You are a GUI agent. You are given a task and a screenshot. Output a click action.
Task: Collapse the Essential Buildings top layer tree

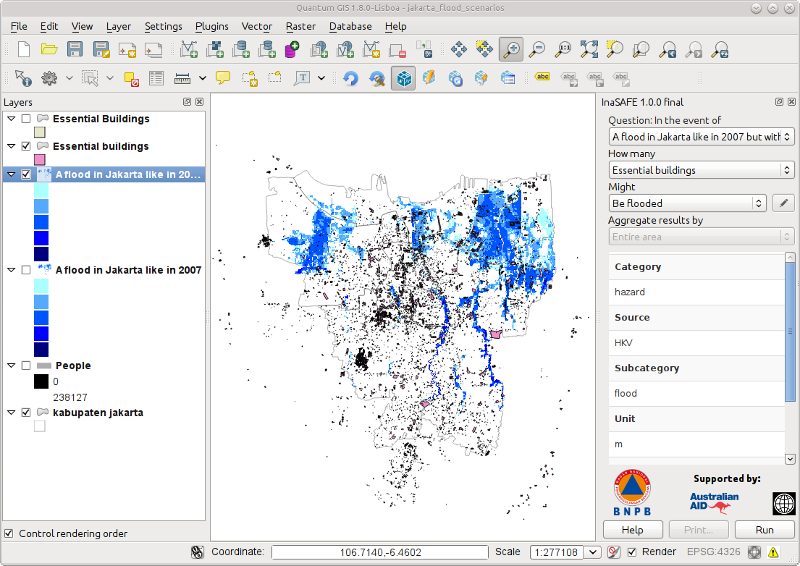click(11, 118)
